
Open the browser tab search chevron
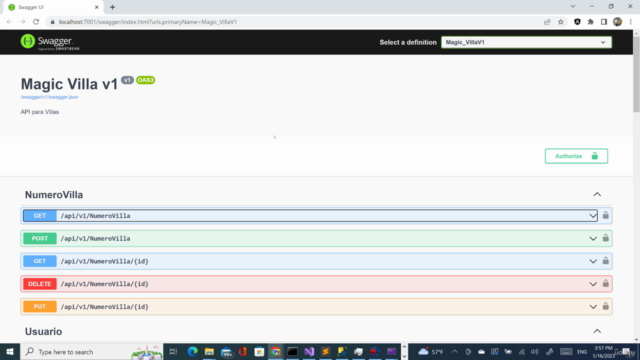point(573,7)
